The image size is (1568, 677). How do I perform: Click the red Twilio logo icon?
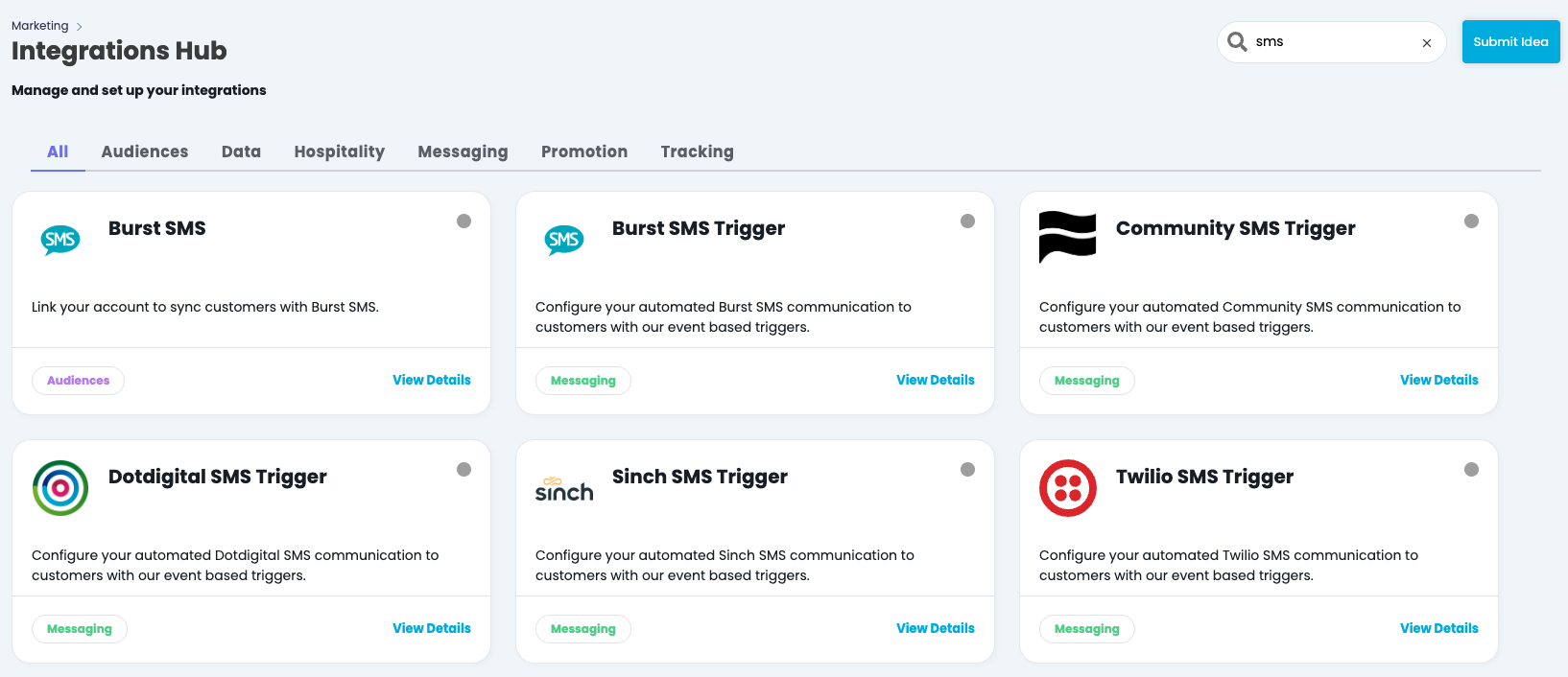click(x=1067, y=488)
